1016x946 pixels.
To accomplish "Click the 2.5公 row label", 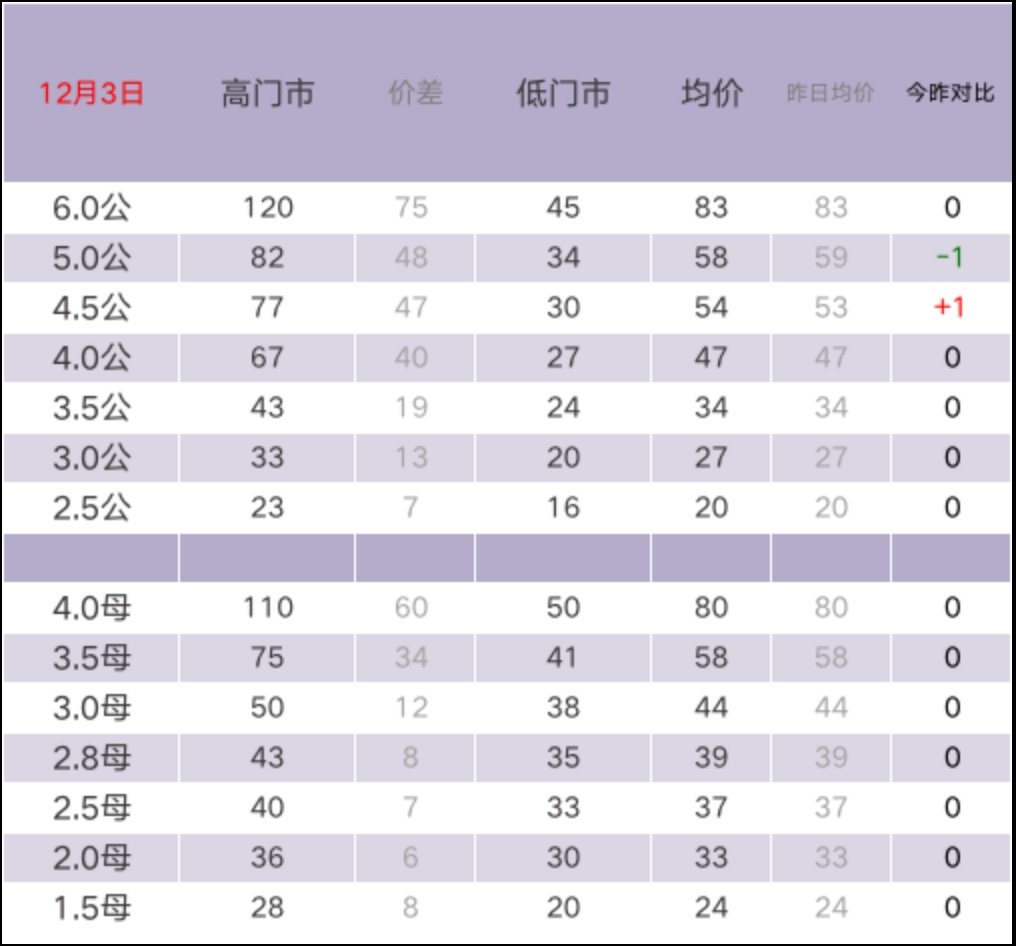I will point(91,507).
